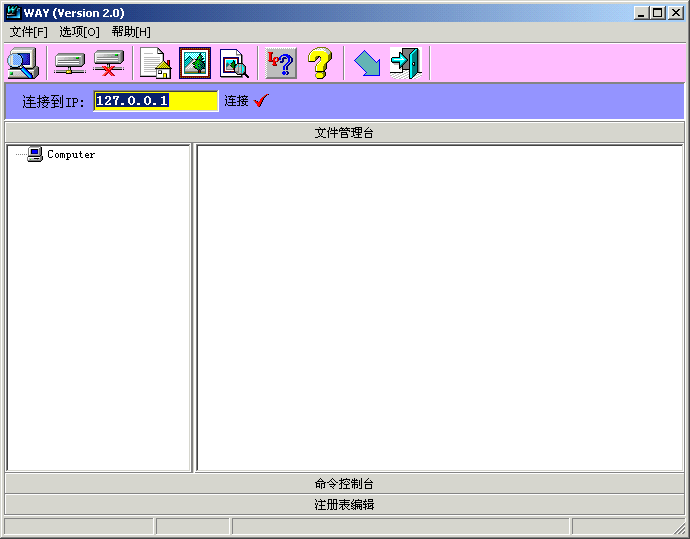Click the framed tree picture icon
This screenshot has width=690, height=539.
tap(195, 63)
